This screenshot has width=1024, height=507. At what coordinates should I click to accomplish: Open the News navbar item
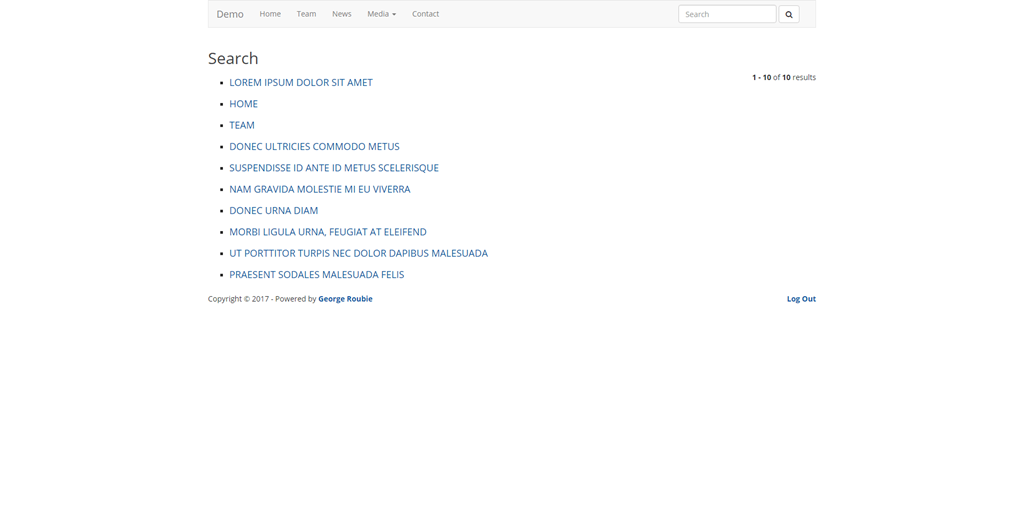(341, 14)
